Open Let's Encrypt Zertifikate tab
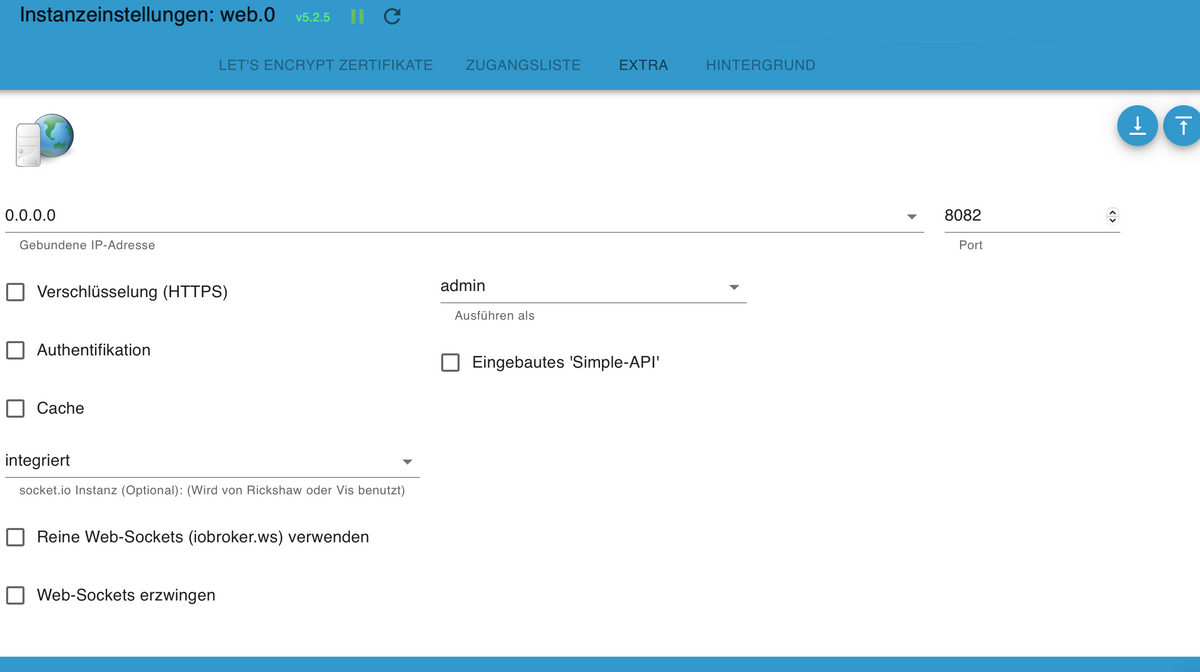1200x672 pixels. click(326, 65)
